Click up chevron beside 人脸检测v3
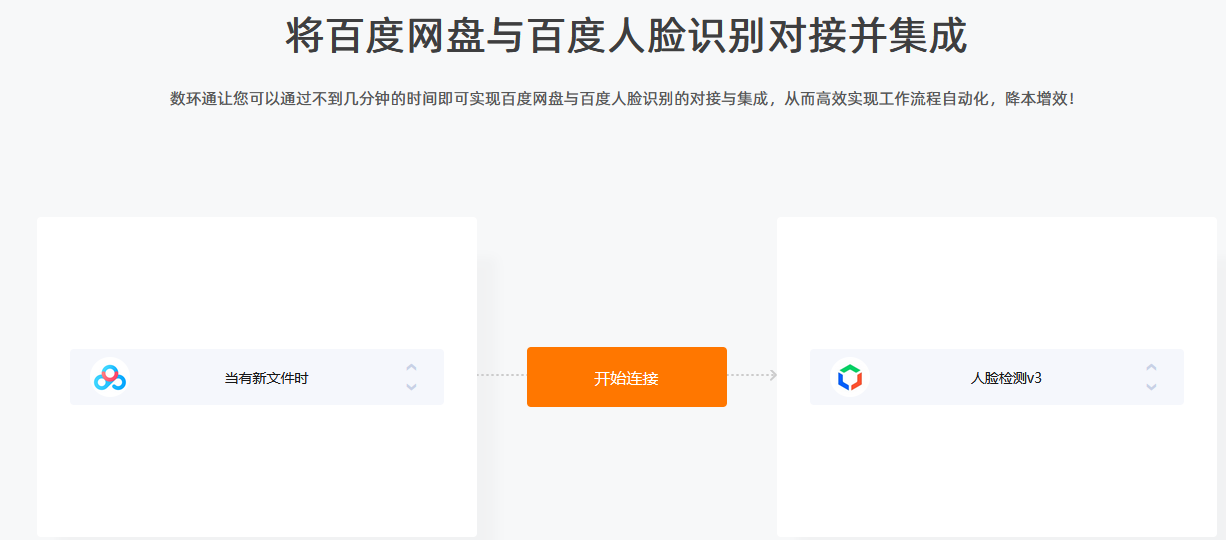The height and width of the screenshot is (540, 1226). [x=1151, y=368]
